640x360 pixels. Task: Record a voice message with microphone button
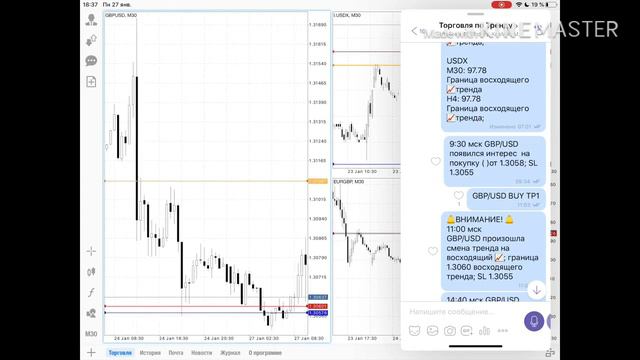point(534,321)
